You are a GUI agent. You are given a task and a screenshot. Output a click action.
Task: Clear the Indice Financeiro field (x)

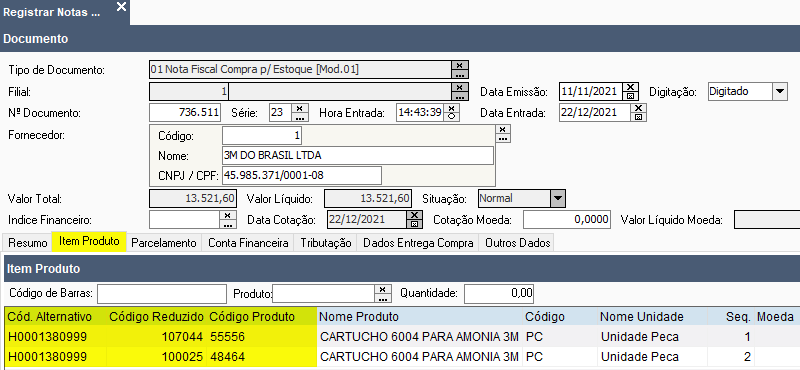coord(228,215)
